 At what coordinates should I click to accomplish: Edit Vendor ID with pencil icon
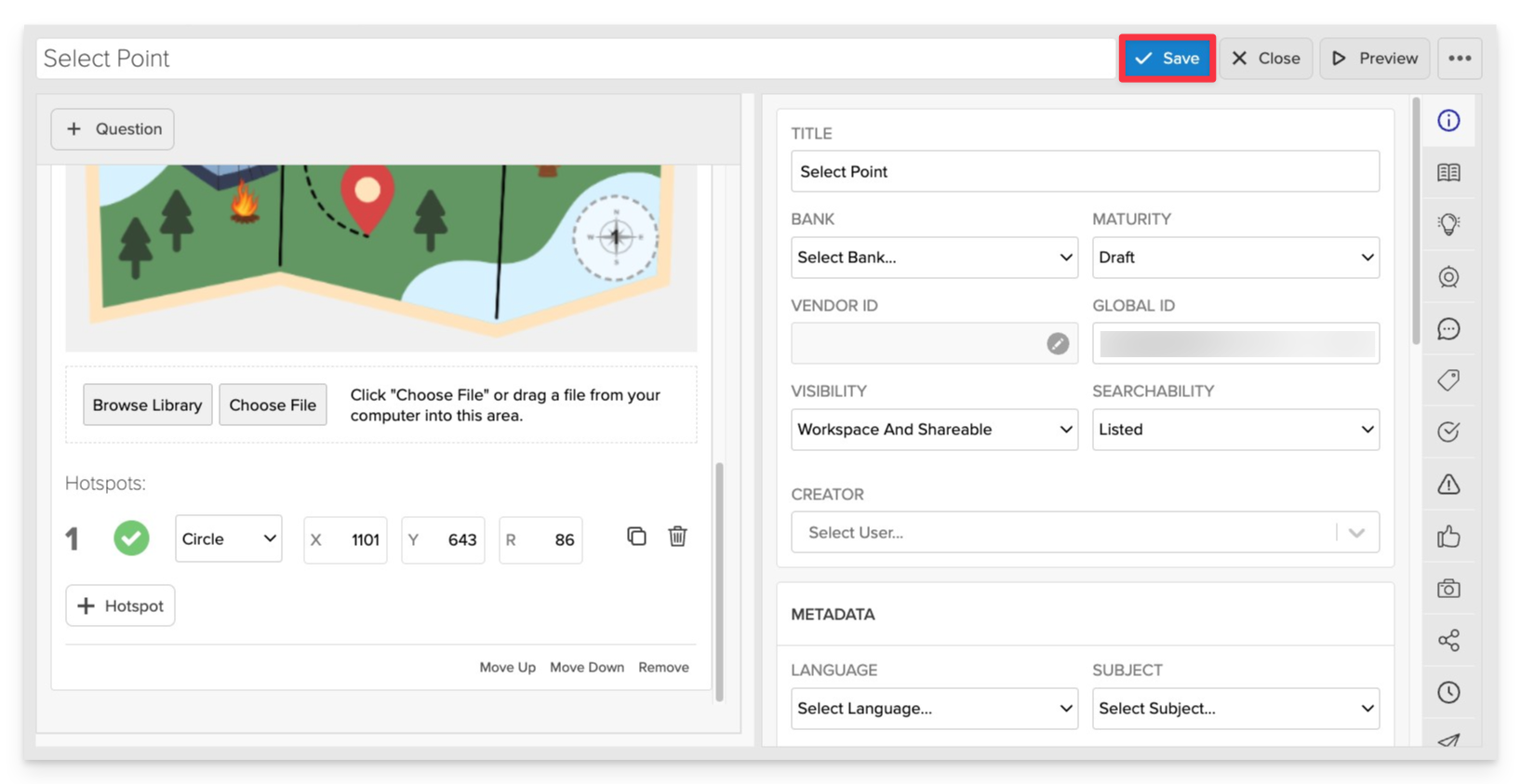[1058, 343]
